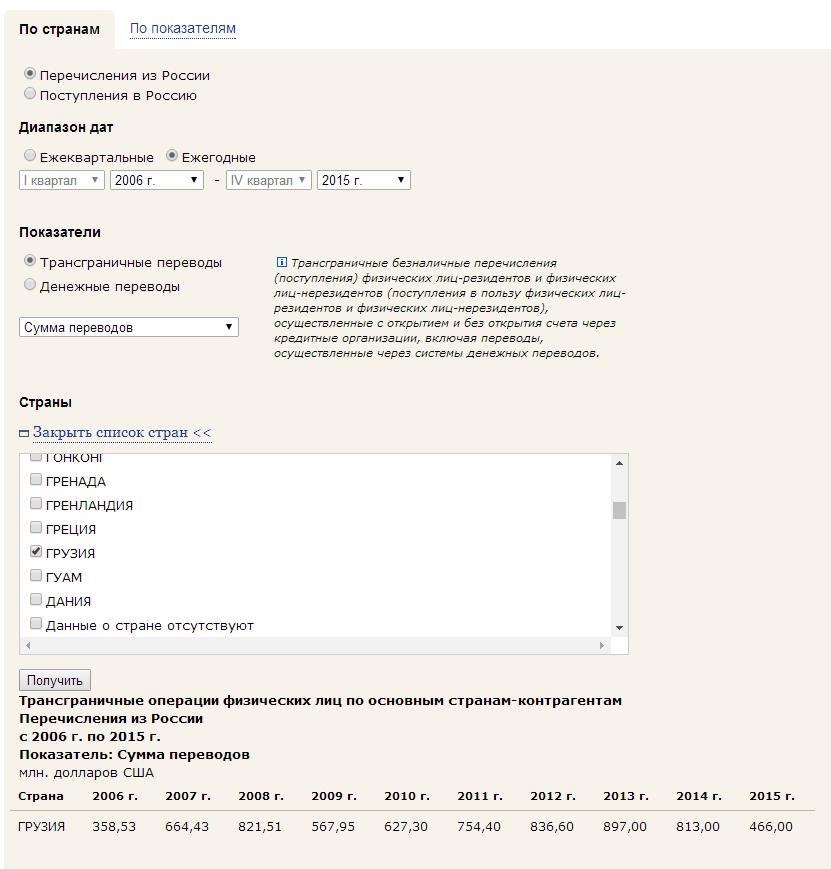831x869 pixels.
Task: Click the Получить button
Action: click(55, 680)
